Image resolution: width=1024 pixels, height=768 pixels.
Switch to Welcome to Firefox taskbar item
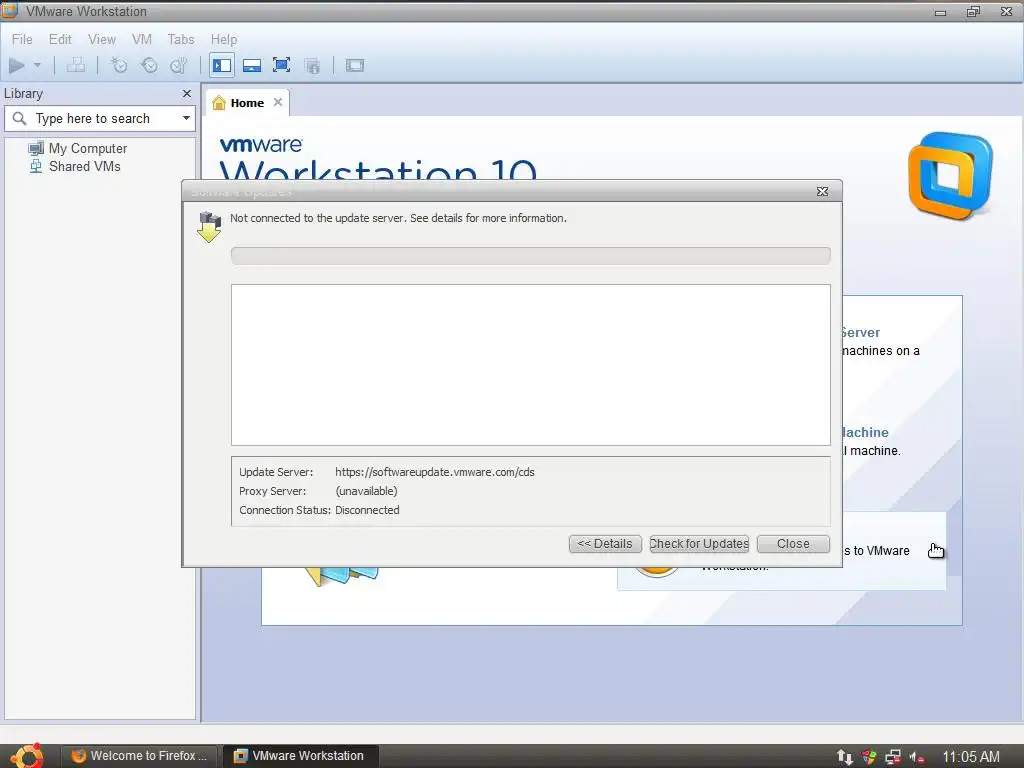tap(139, 756)
